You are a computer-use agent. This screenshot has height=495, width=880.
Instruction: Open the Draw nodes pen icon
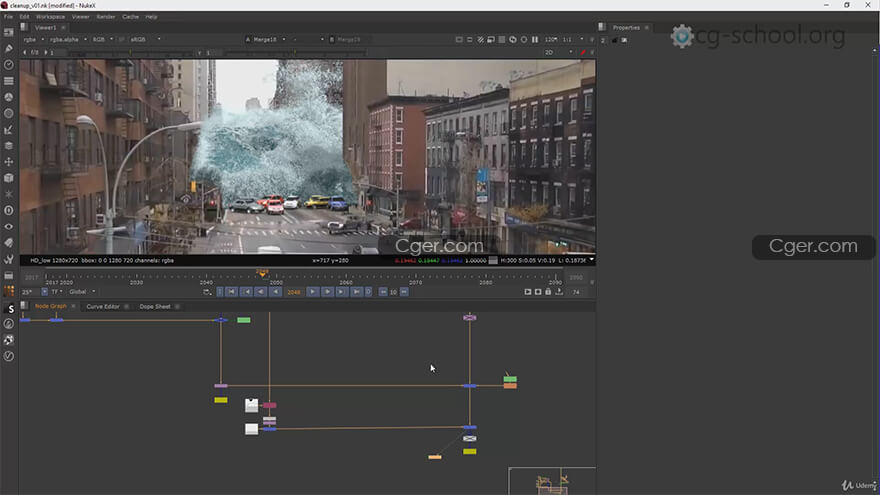(8, 49)
